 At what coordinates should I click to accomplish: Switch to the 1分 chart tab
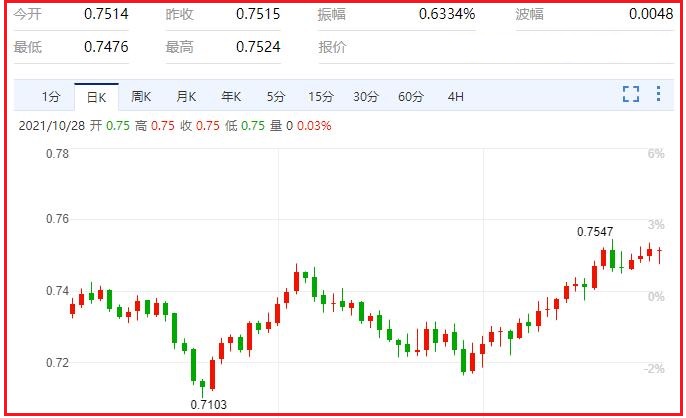click(51, 97)
